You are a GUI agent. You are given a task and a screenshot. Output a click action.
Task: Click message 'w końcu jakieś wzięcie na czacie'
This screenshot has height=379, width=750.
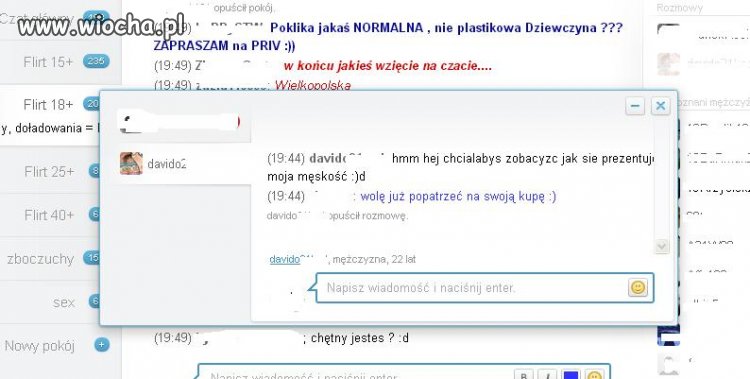387,66
